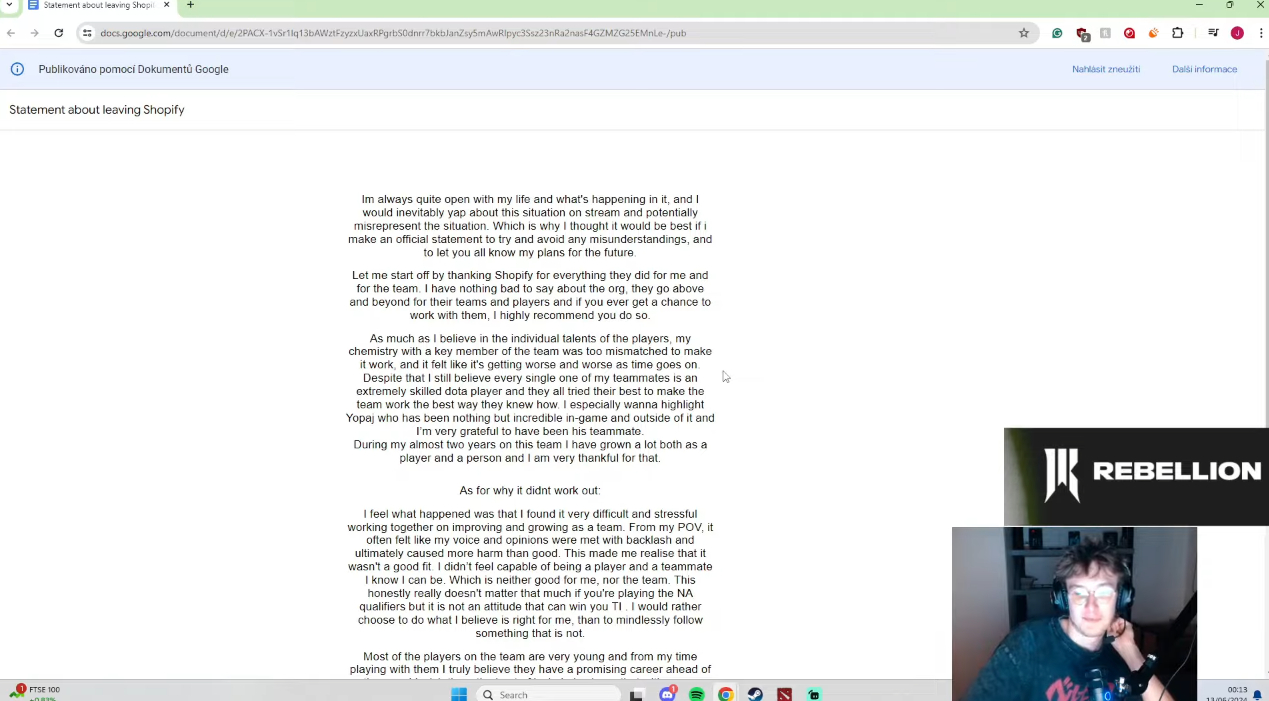Click the browser forward arrow
The width and height of the screenshot is (1269, 701).
point(35,33)
